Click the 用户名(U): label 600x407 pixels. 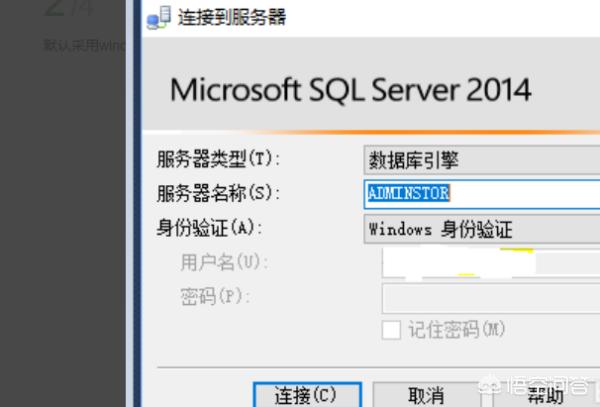[224, 262]
